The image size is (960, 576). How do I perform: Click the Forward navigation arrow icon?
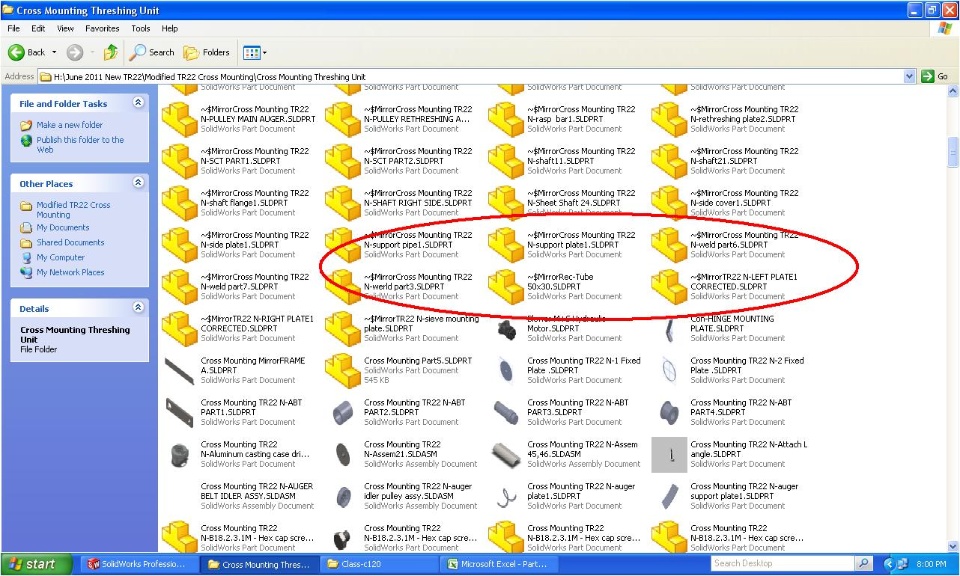75,53
